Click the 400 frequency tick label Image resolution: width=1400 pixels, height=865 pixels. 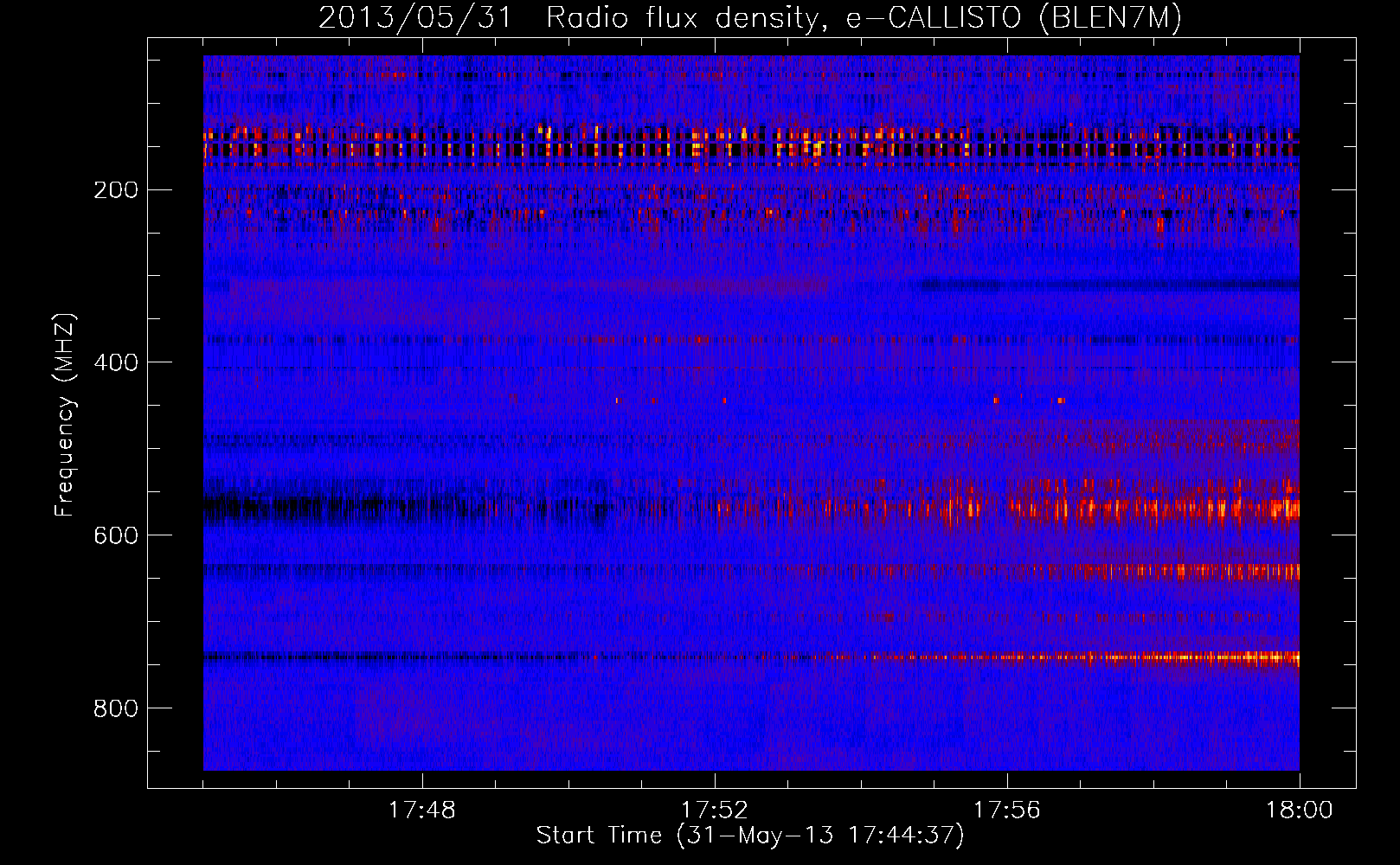(x=116, y=363)
